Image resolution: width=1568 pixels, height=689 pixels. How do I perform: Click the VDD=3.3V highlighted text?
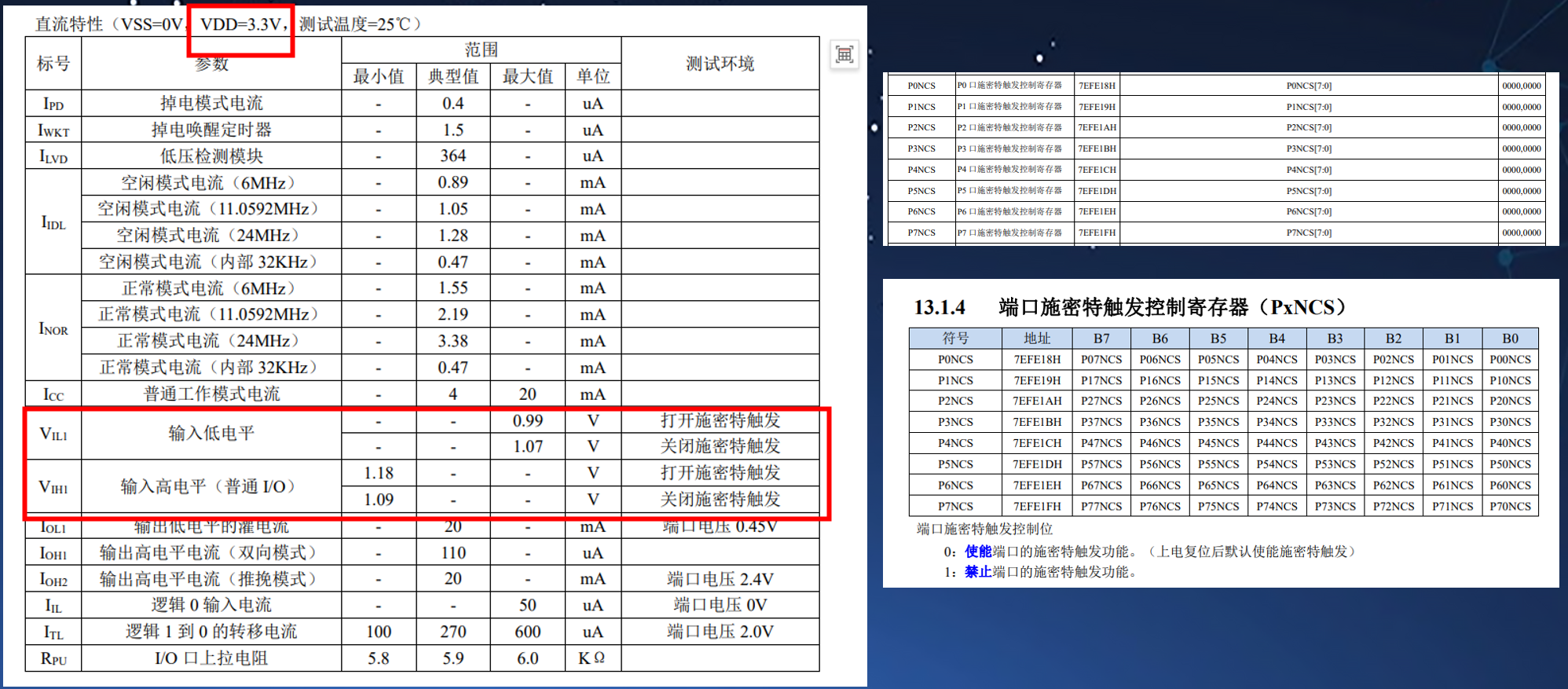pyautogui.click(x=241, y=24)
